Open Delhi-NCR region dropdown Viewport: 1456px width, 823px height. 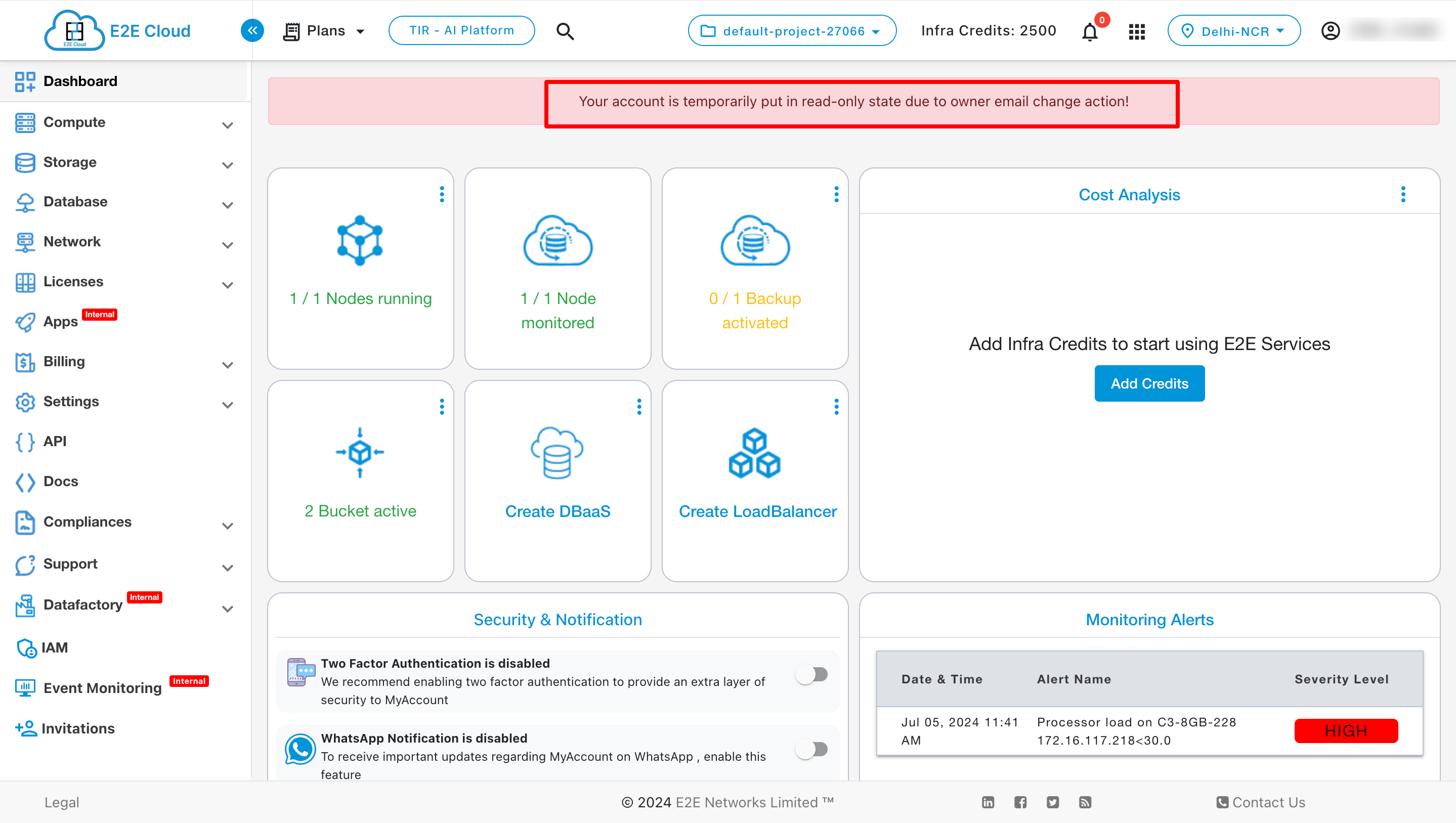coord(1234,30)
